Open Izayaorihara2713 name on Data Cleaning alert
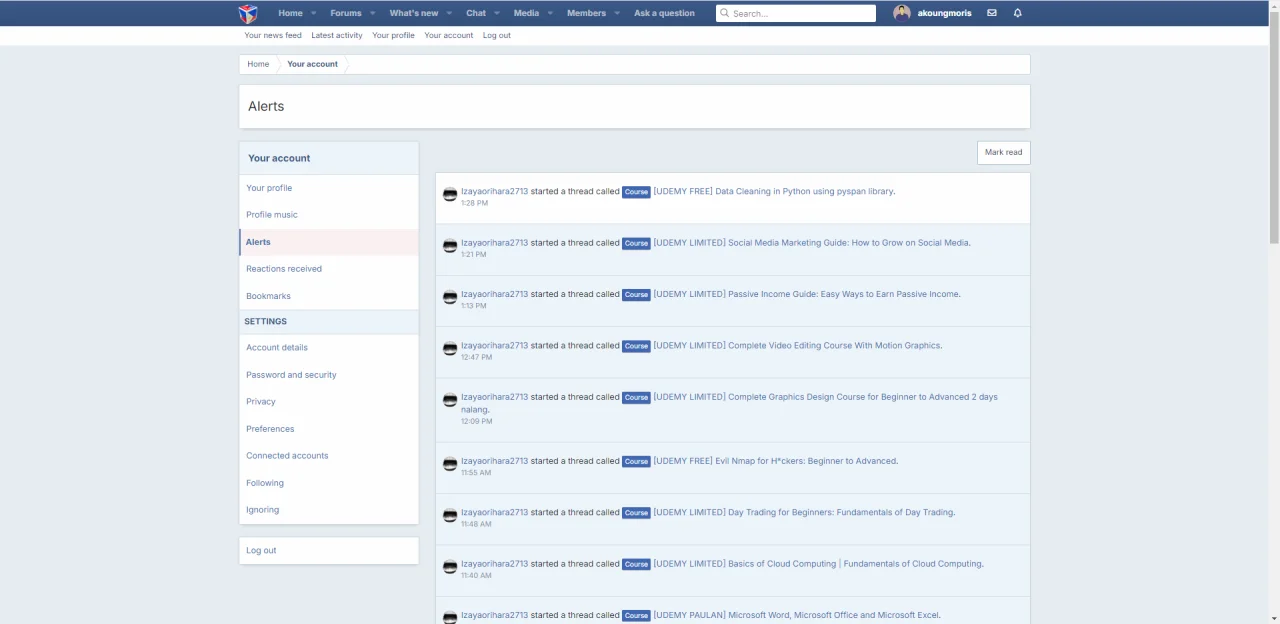Image resolution: width=1280 pixels, height=624 pixels. [x=494, y=191]
